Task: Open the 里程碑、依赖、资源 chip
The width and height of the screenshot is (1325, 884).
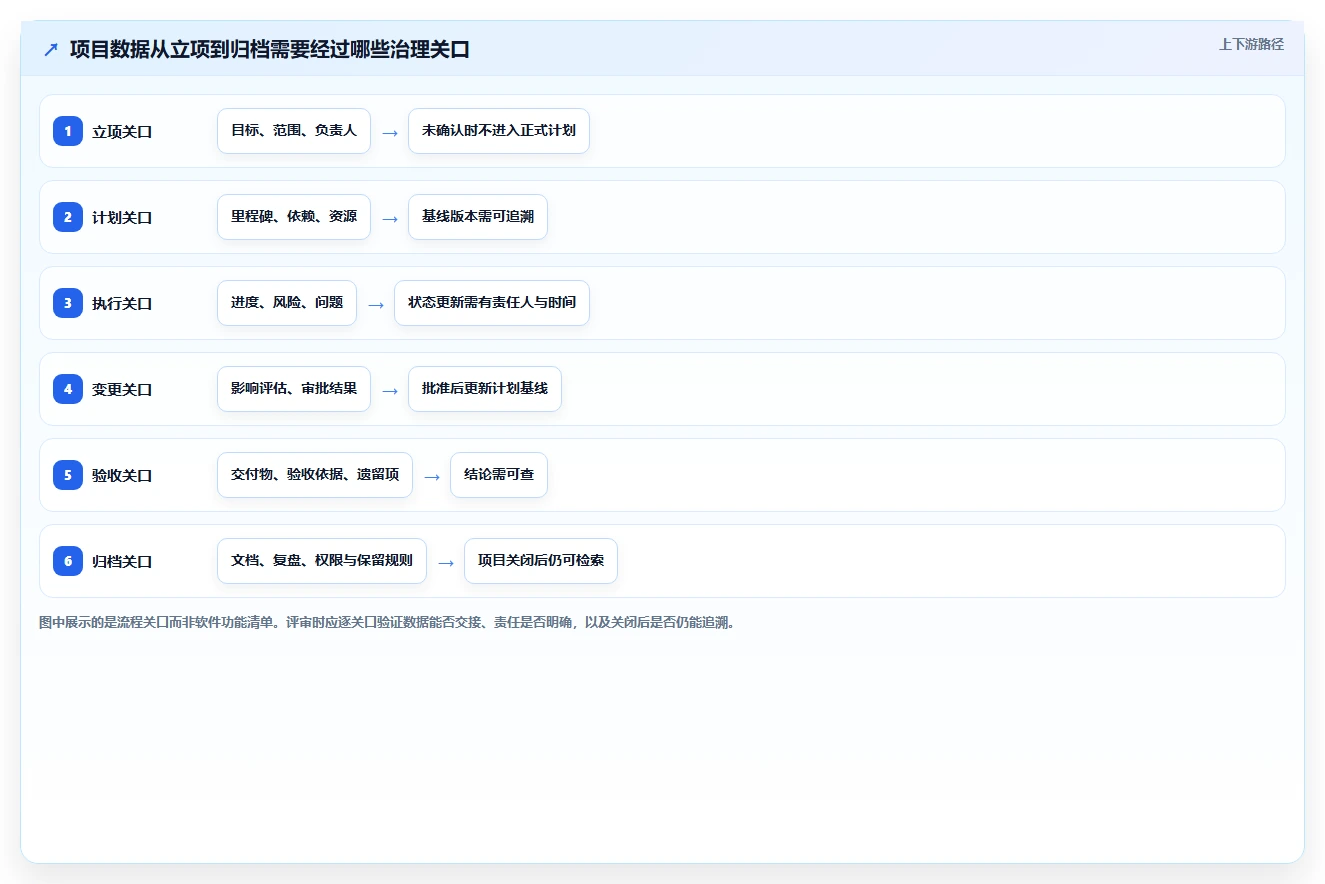Action: pos(294,217)
